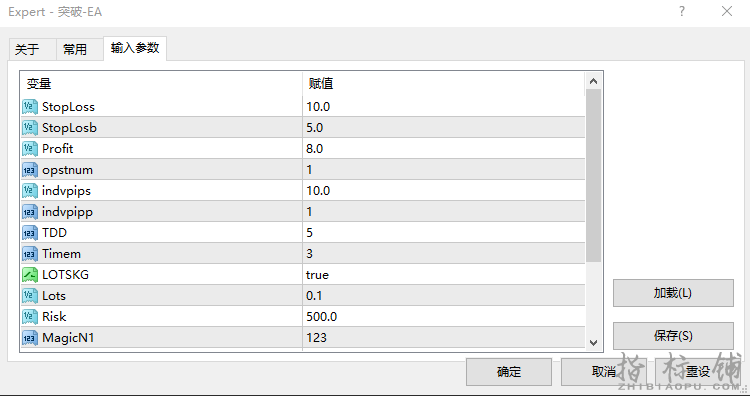750x396 pixels.
Task: Click the opstnum integer variable icon
Action: pos(30,170)
